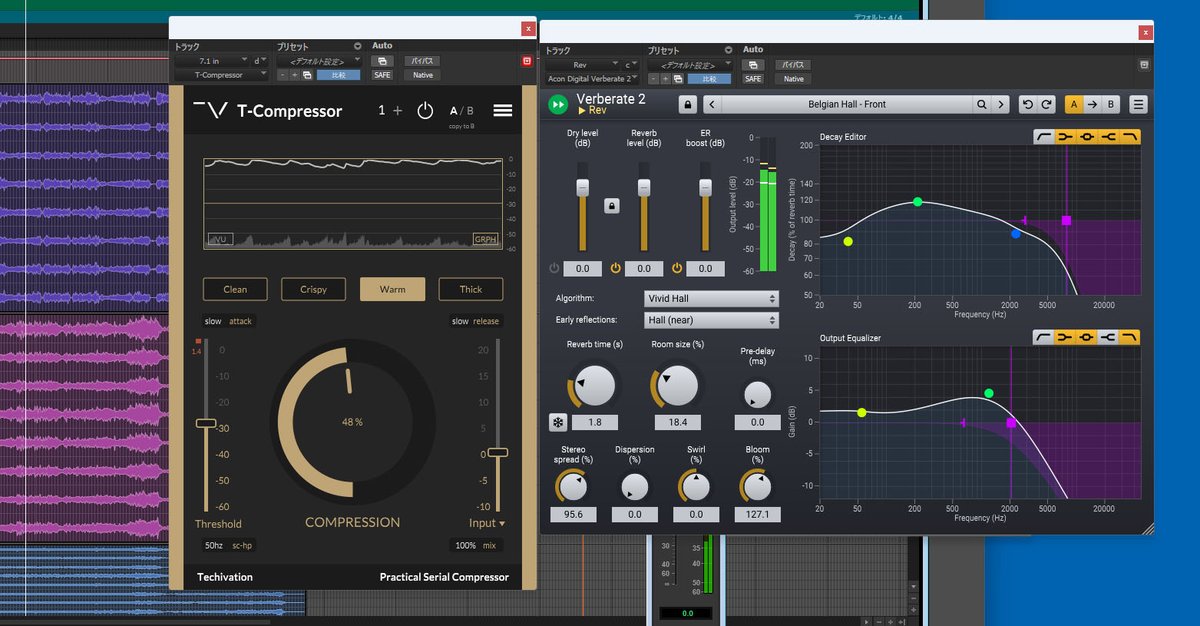
Task: Switch meter view to GRPH
Action: (x=485, y=240)
